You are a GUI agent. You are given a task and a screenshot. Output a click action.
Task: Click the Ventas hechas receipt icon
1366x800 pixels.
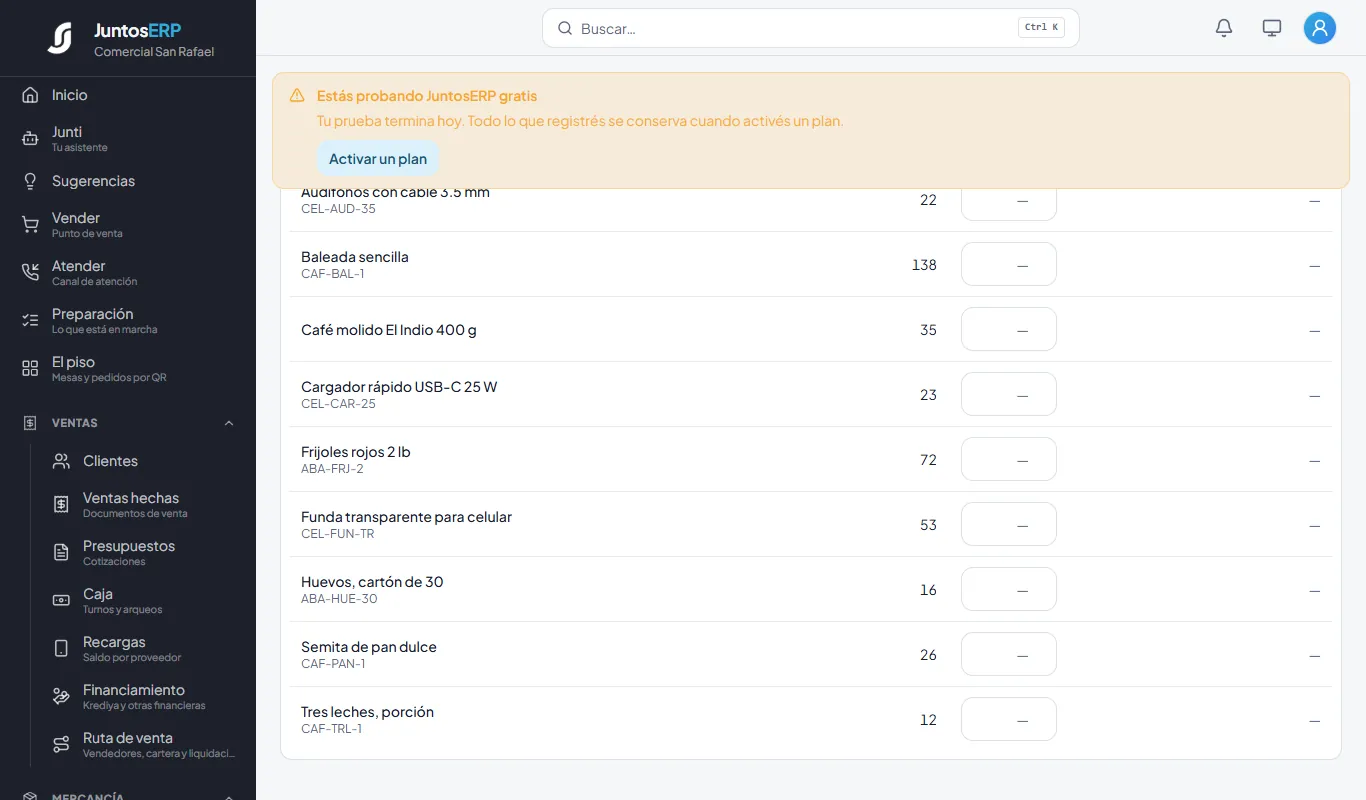61,504
